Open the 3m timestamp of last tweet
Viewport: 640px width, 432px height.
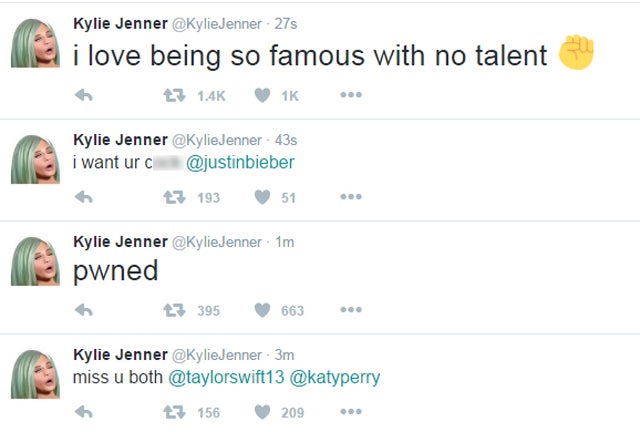(x=285, y=355)
